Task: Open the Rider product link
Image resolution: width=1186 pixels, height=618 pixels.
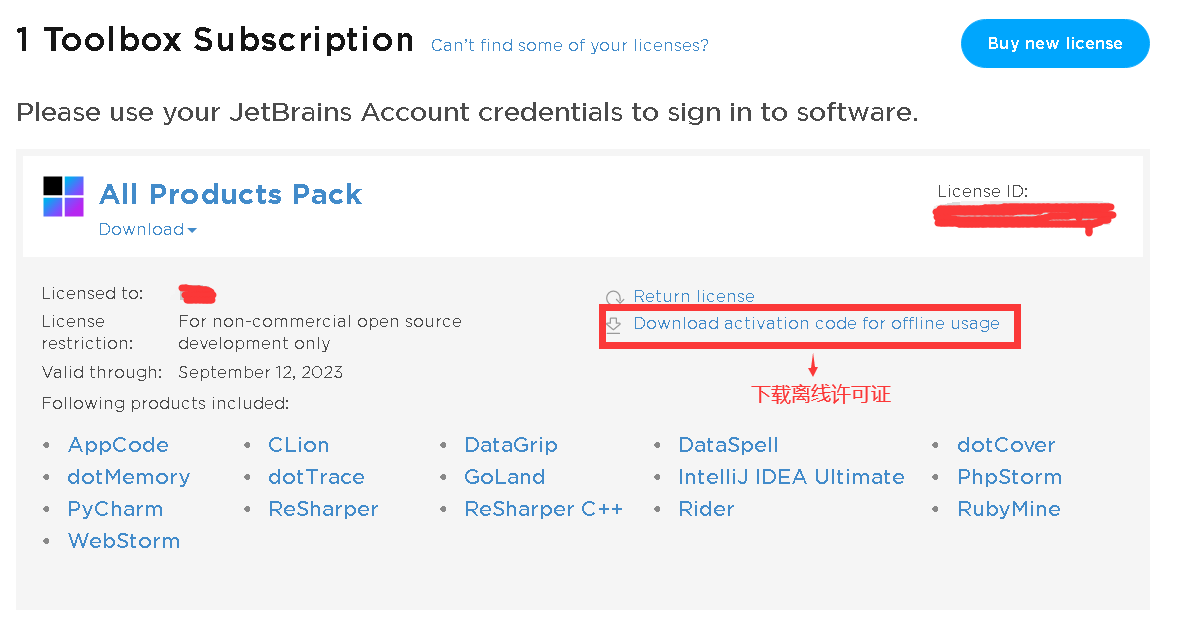Action: click(x=706, y=509)
